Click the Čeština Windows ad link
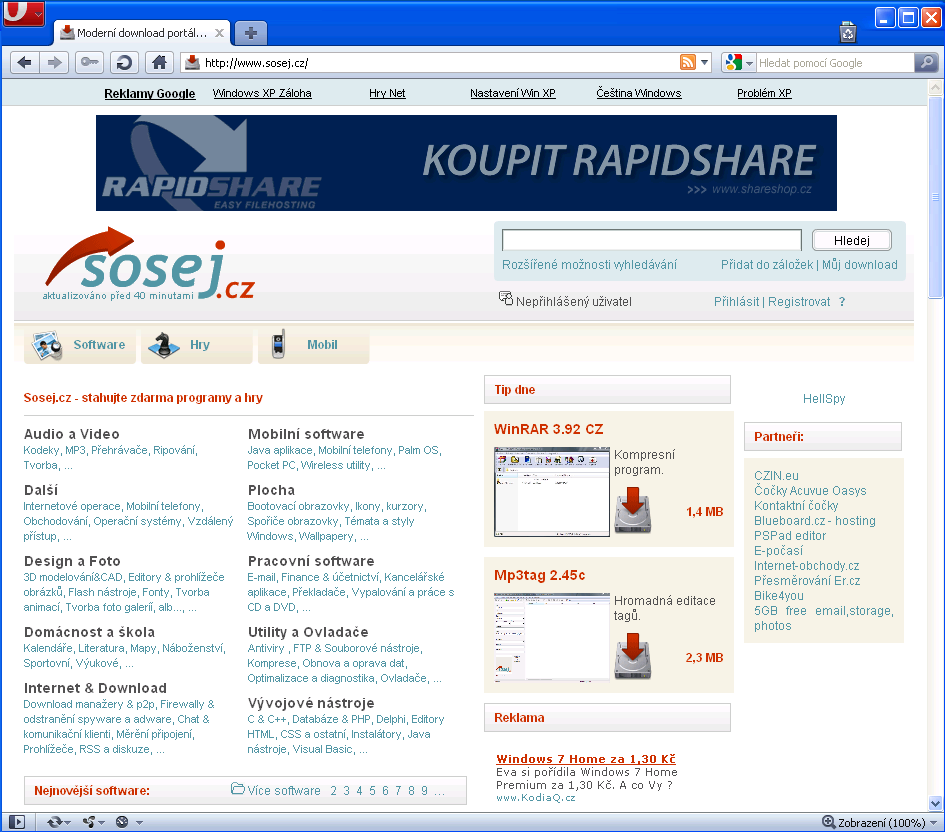This screenshot has height=832, width=945. [x=639, y=93]
